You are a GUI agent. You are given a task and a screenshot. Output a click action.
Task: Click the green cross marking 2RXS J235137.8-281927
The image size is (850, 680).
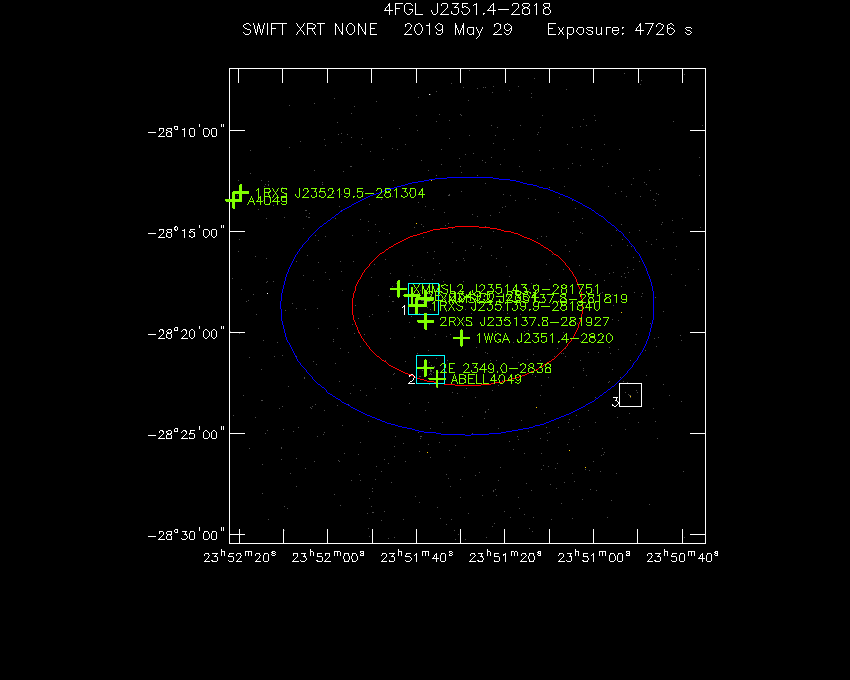(426, 322)
